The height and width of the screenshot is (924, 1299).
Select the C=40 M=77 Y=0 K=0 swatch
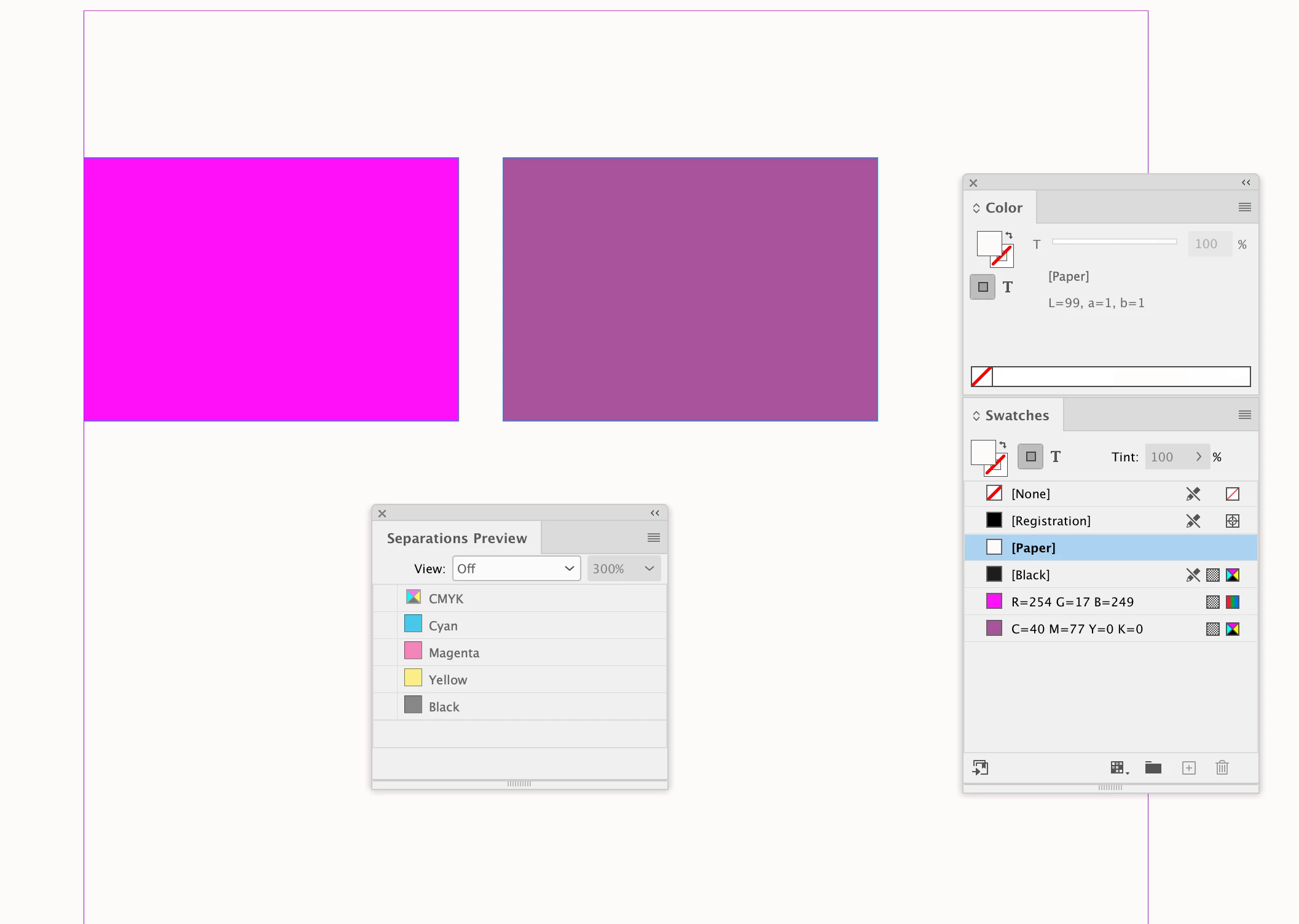(x=1077, y=629)
